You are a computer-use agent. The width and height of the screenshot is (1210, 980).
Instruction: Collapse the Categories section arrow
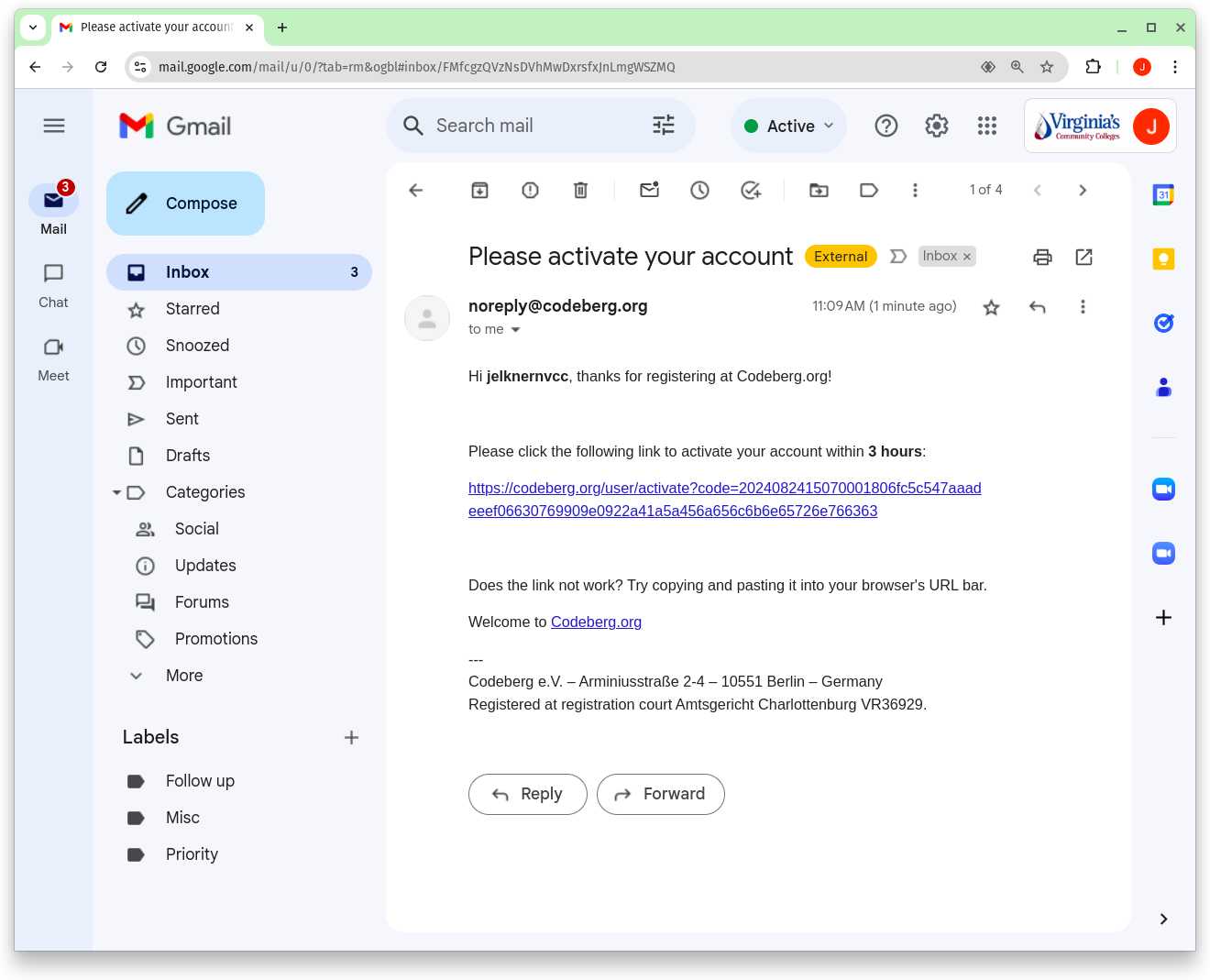(116, 493)
